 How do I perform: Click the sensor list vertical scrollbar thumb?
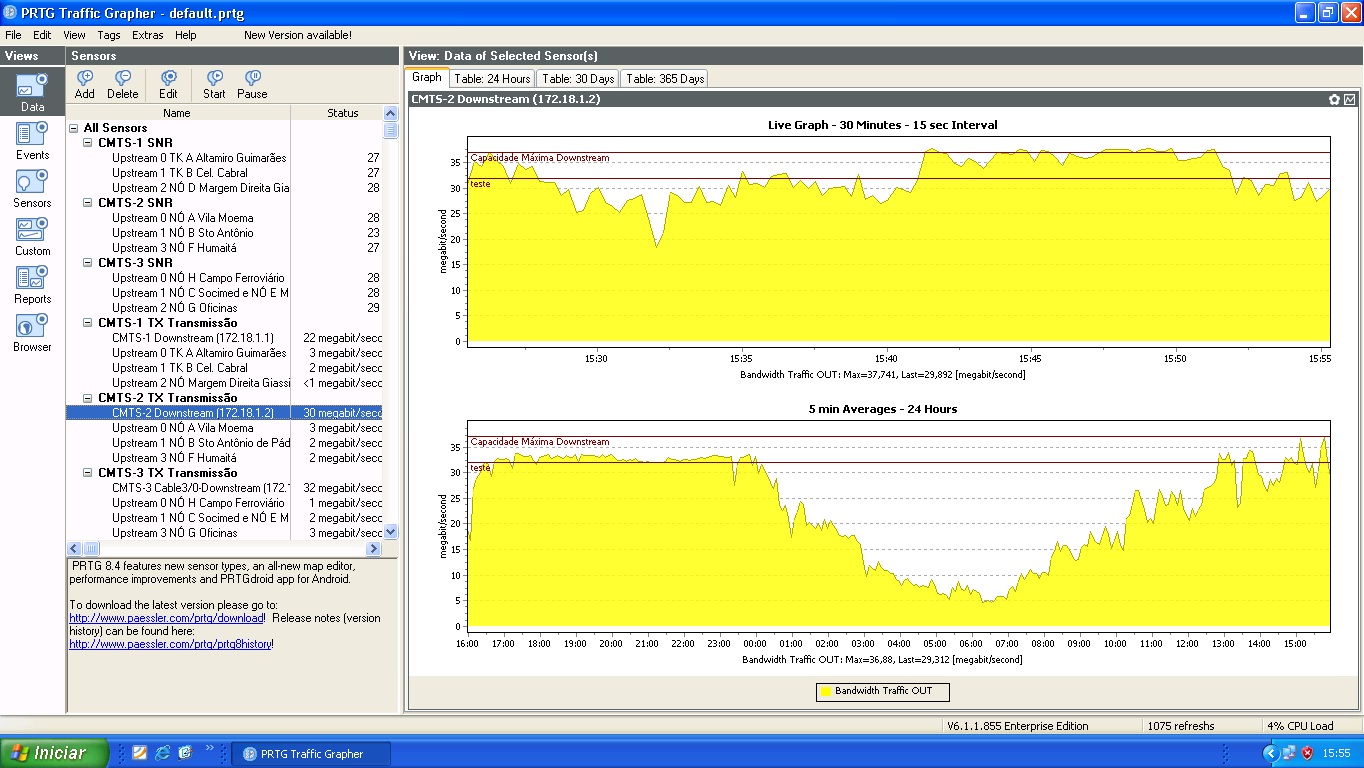[x=391, y=130]
